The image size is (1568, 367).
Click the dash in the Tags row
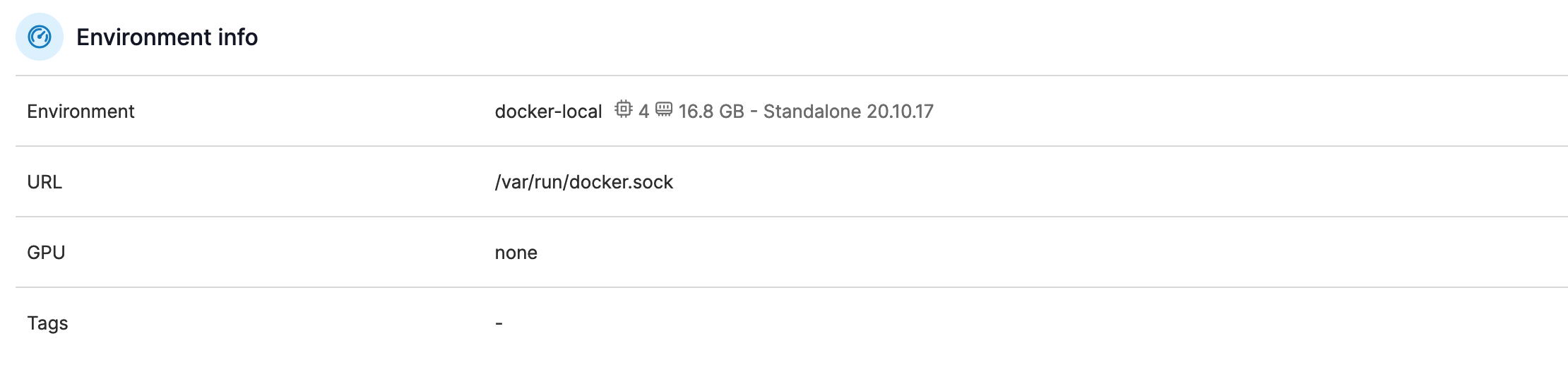click(x=499, y=323)
